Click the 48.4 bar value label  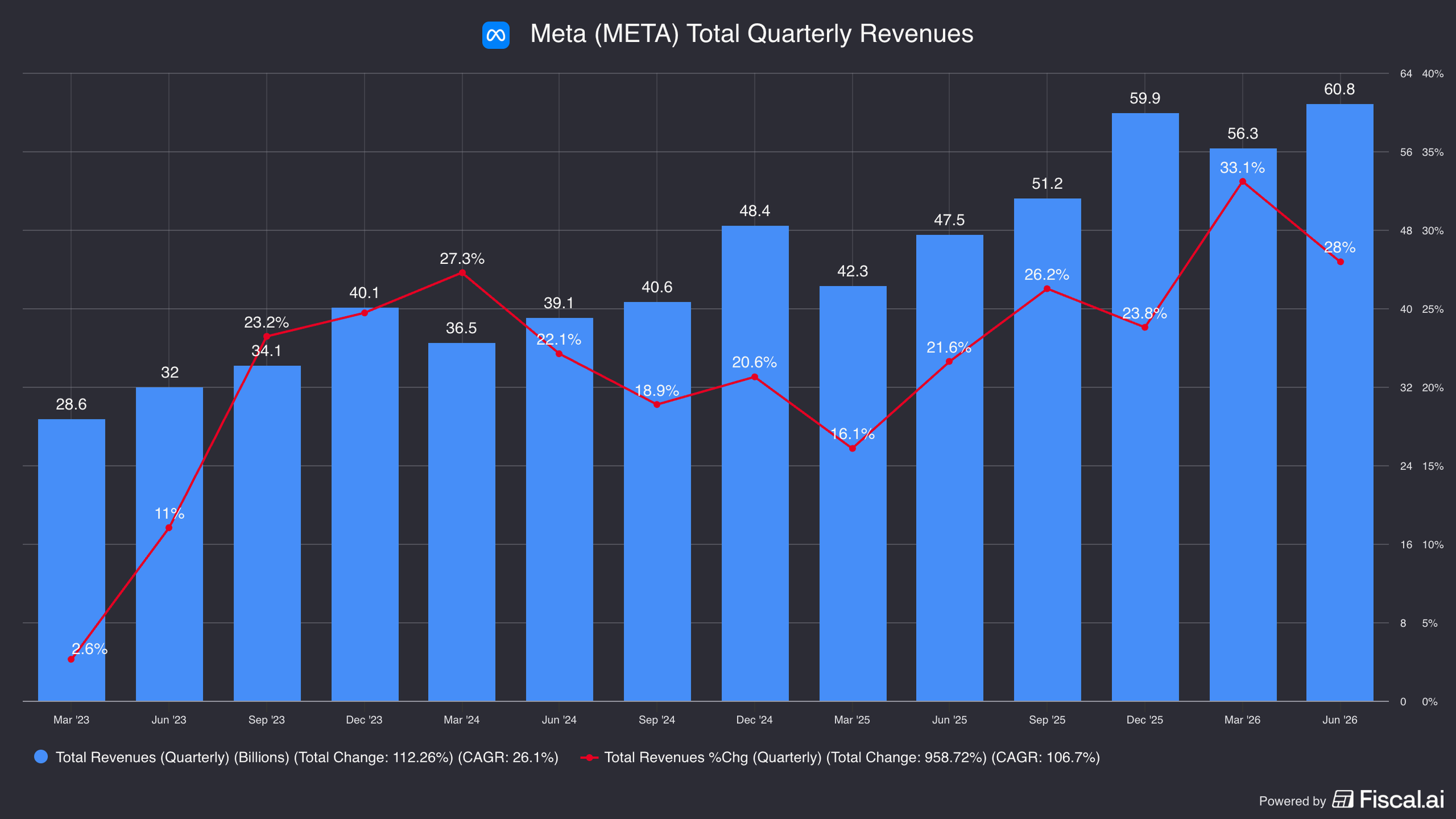pos(755,211)
